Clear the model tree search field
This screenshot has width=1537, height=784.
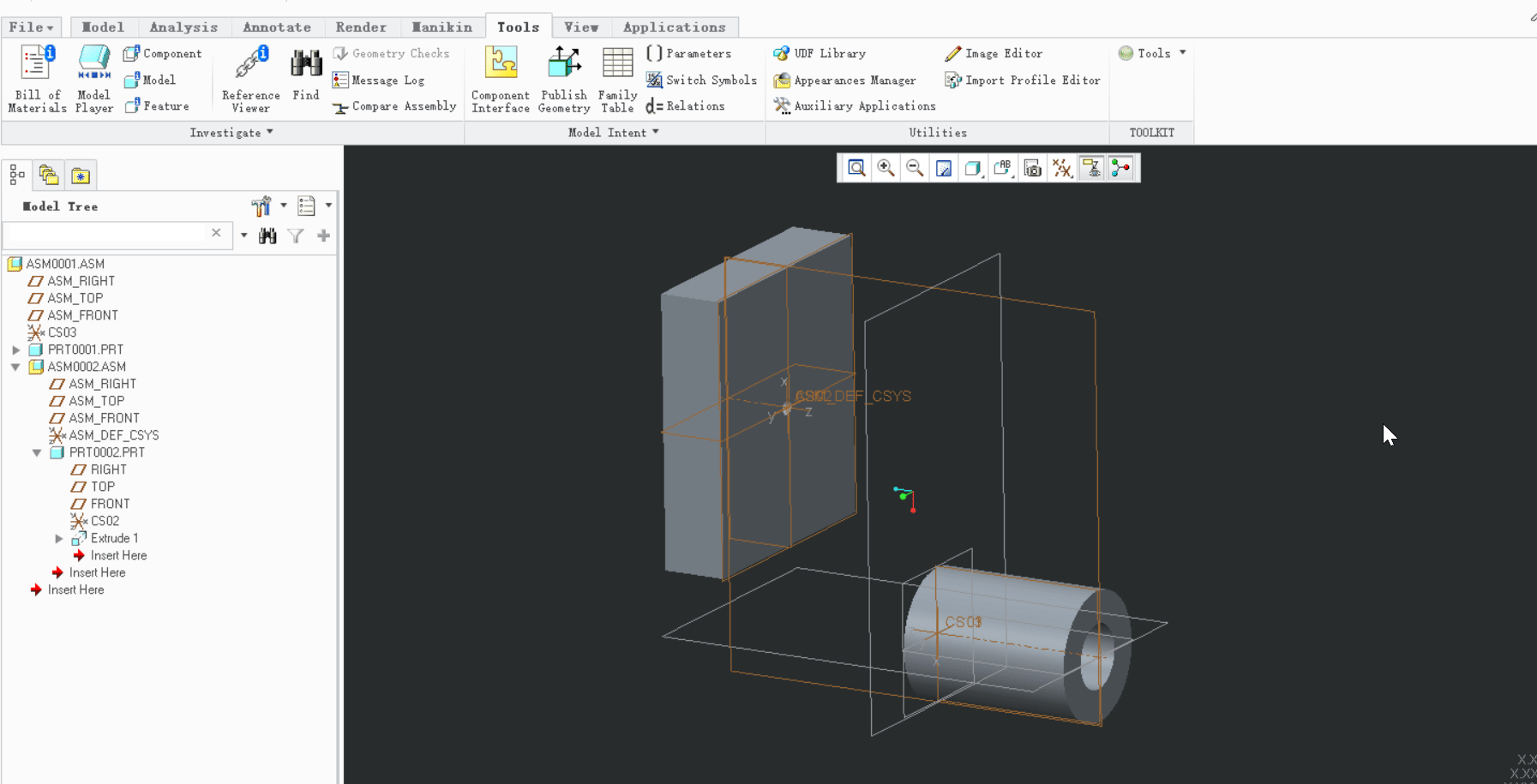pyautogui.click(x=216, y=233)
